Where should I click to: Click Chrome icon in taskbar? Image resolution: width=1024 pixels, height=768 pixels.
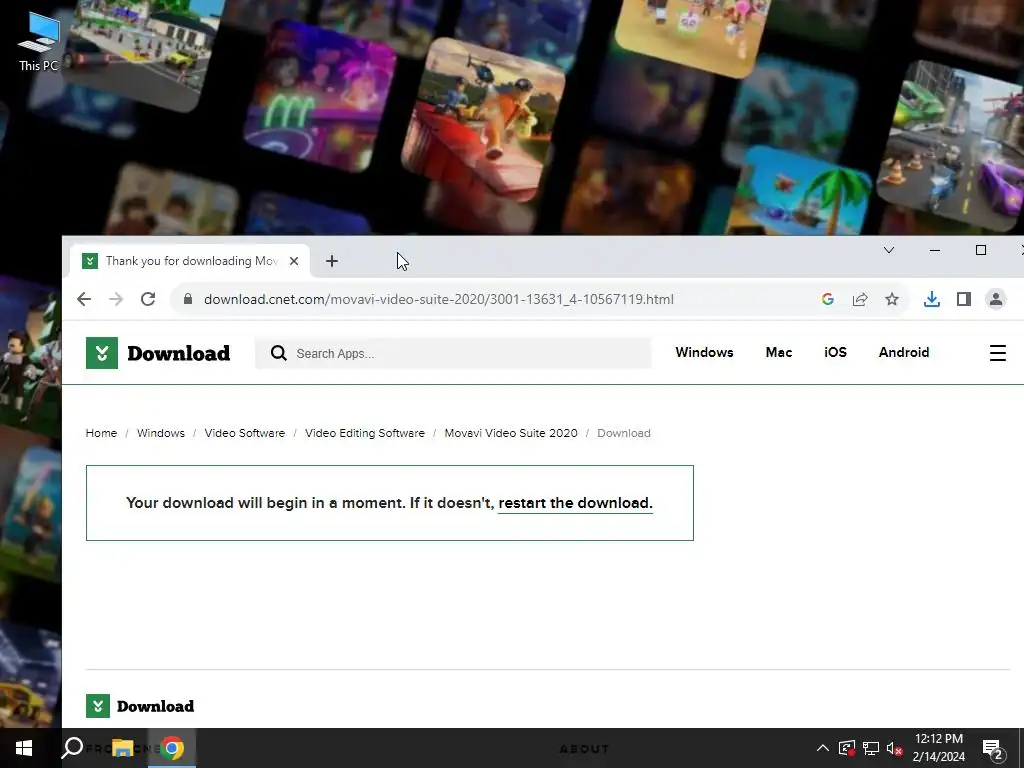pos(172,748)
